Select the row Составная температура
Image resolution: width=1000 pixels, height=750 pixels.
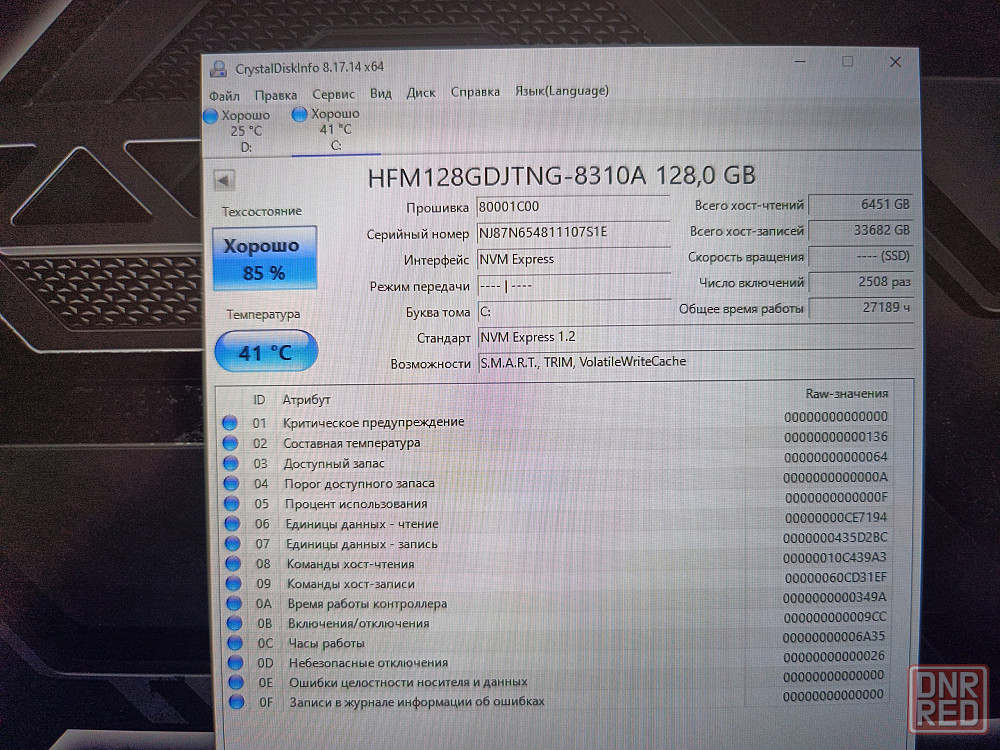(x=555, y=440)
